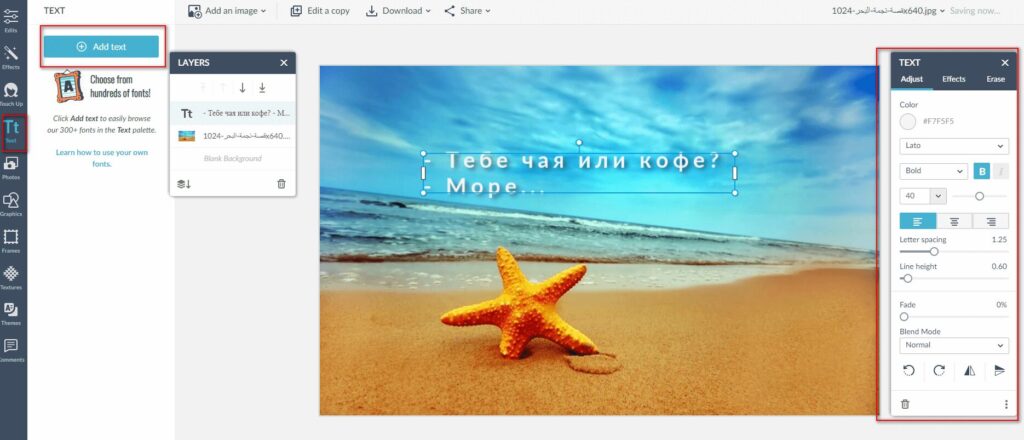Open the Textures sidebar tool
The image size is (1024, 440).
coord(11,276)
